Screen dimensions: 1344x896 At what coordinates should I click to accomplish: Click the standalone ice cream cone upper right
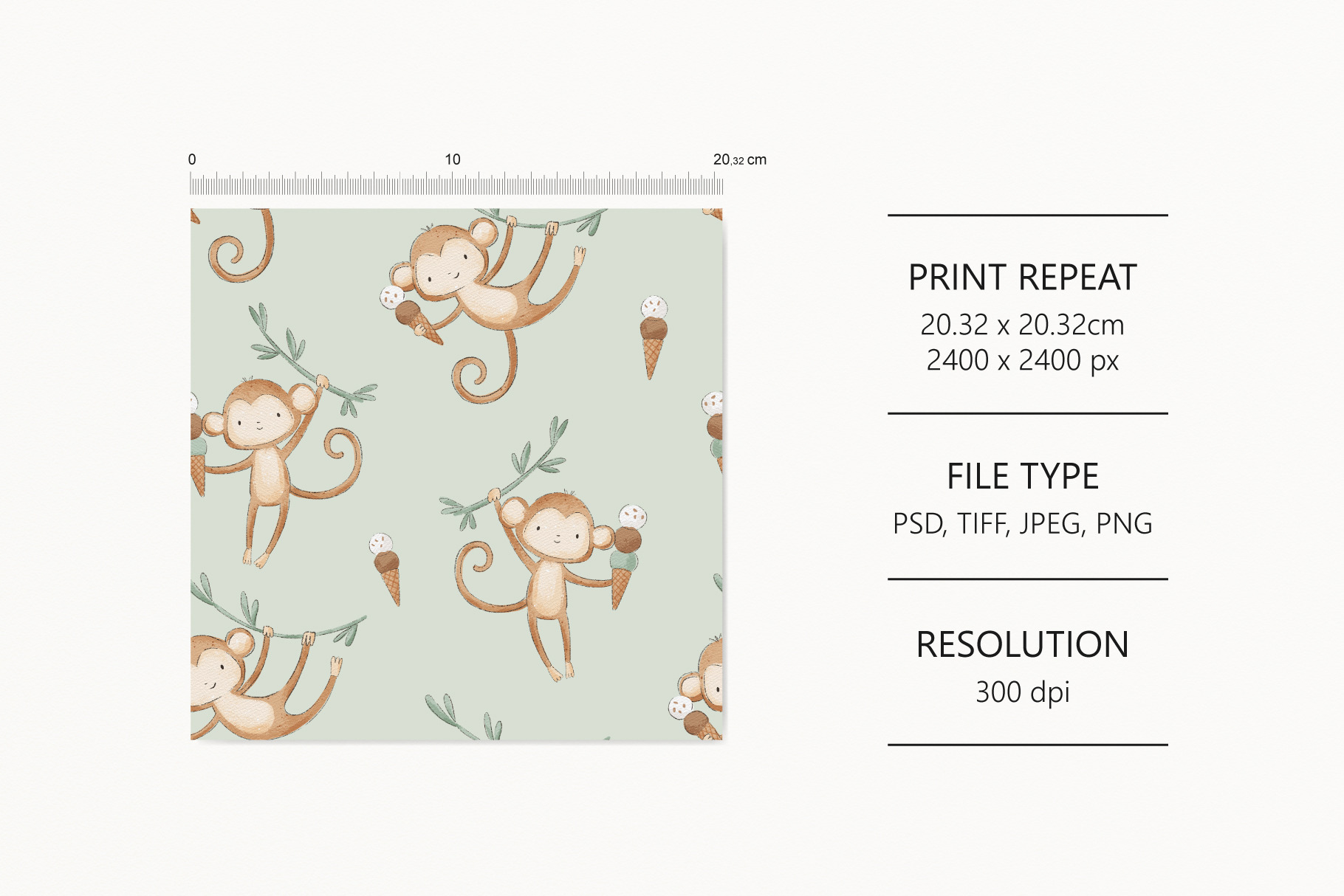coord(653,337)
